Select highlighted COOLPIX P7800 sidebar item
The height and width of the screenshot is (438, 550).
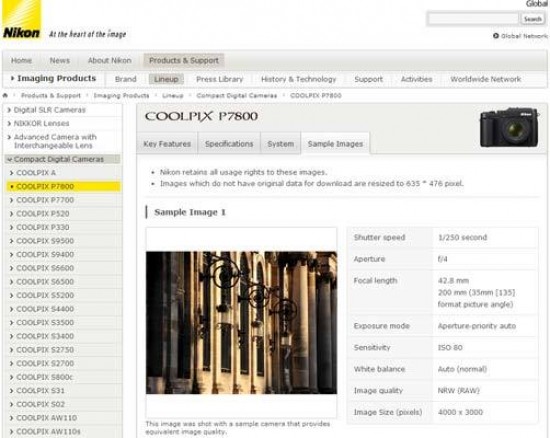[64, 186]
